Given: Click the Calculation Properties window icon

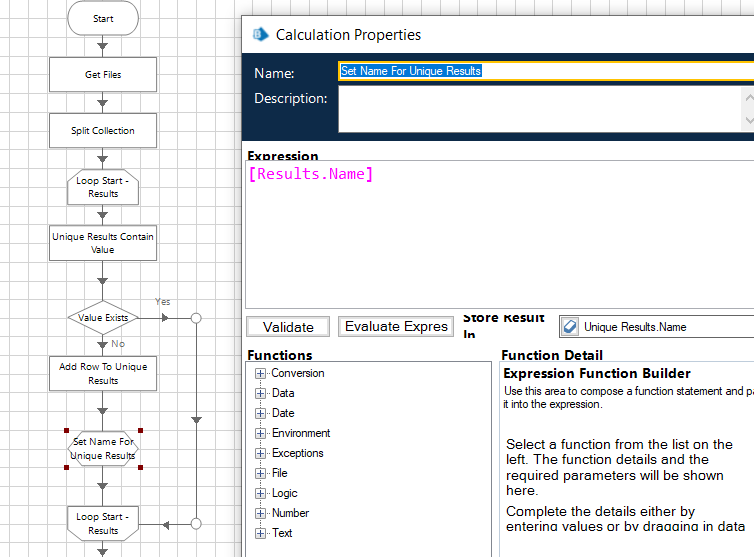Looking at the screenshot, I should 261,34.
